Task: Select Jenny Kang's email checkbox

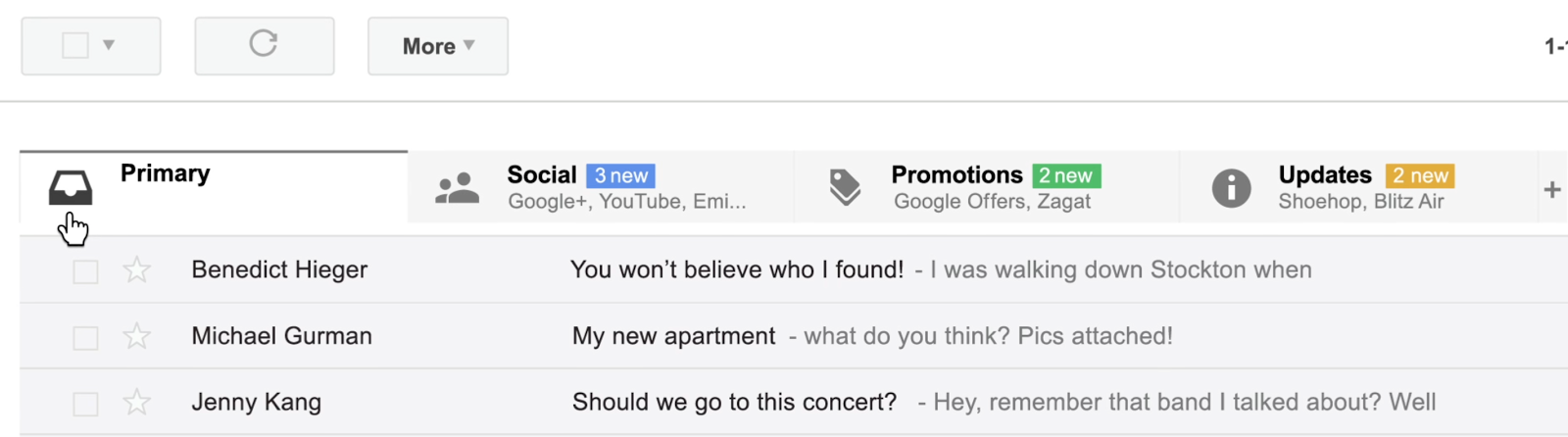Action: (x=85, y=404)
